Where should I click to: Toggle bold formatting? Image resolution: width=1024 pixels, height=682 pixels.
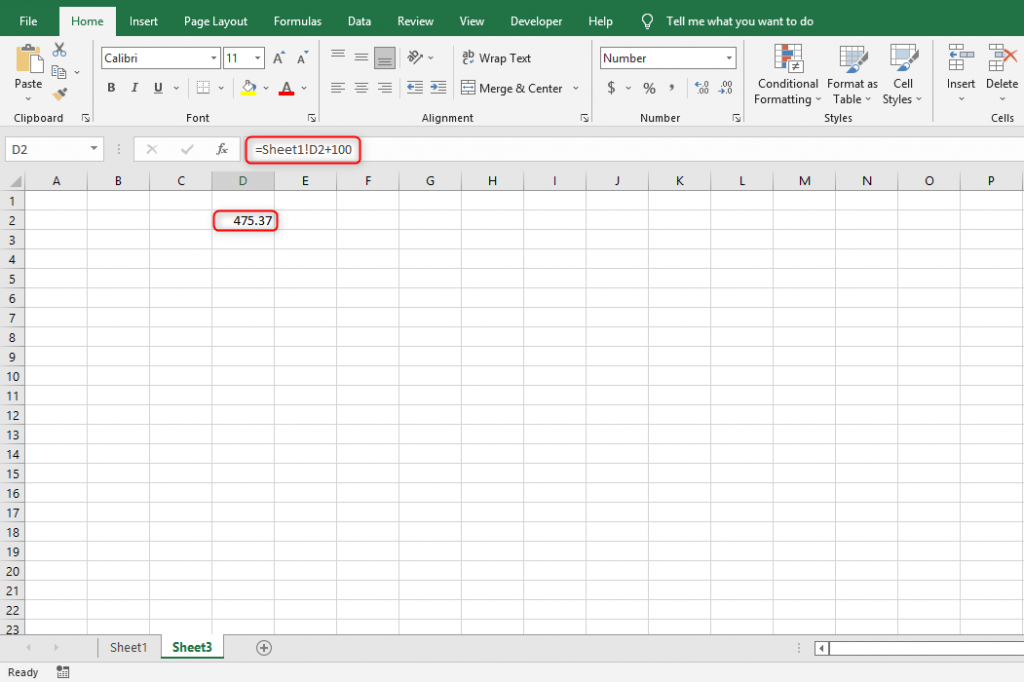click(111, 88)
